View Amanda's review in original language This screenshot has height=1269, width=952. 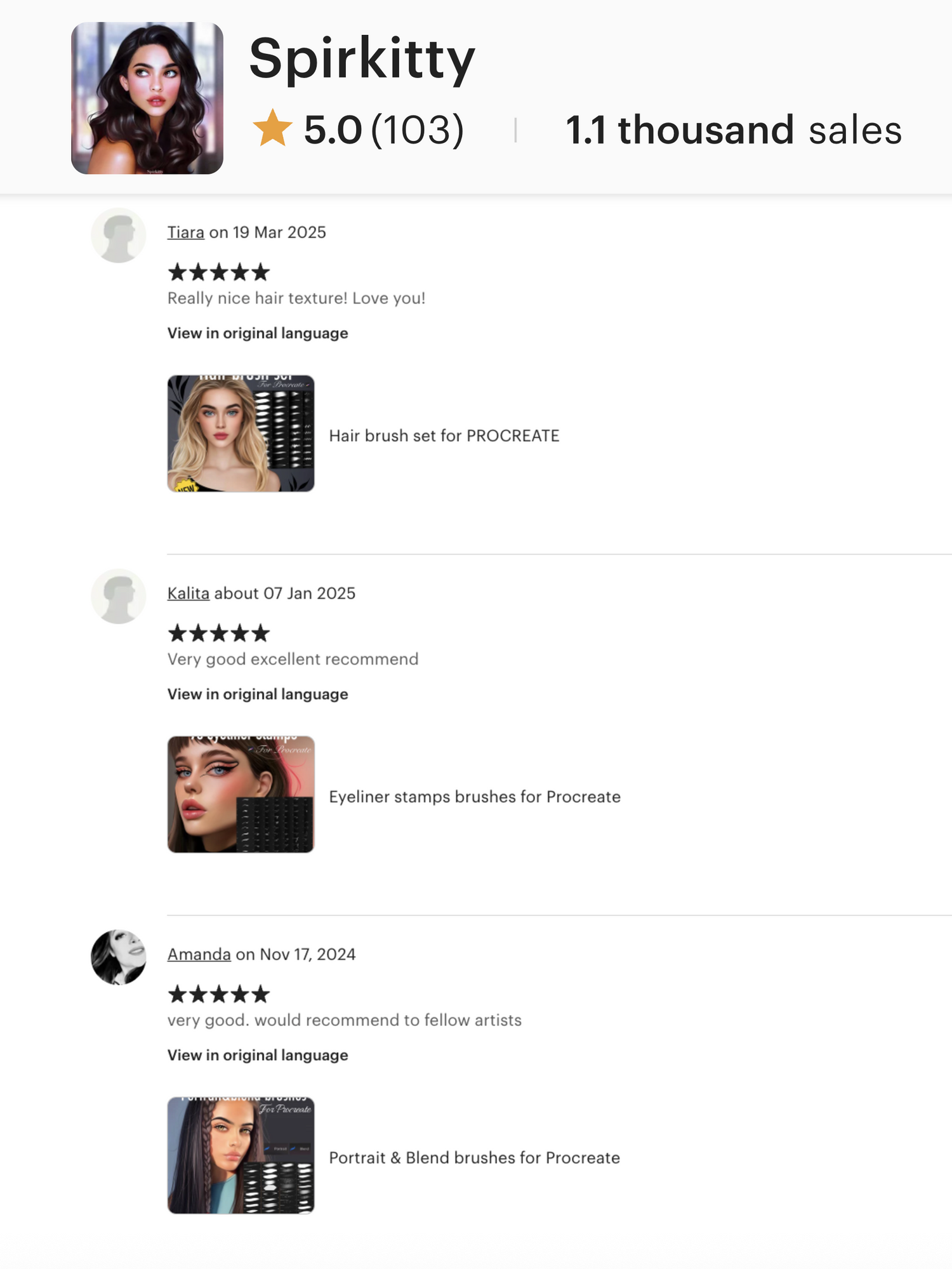258,1055
